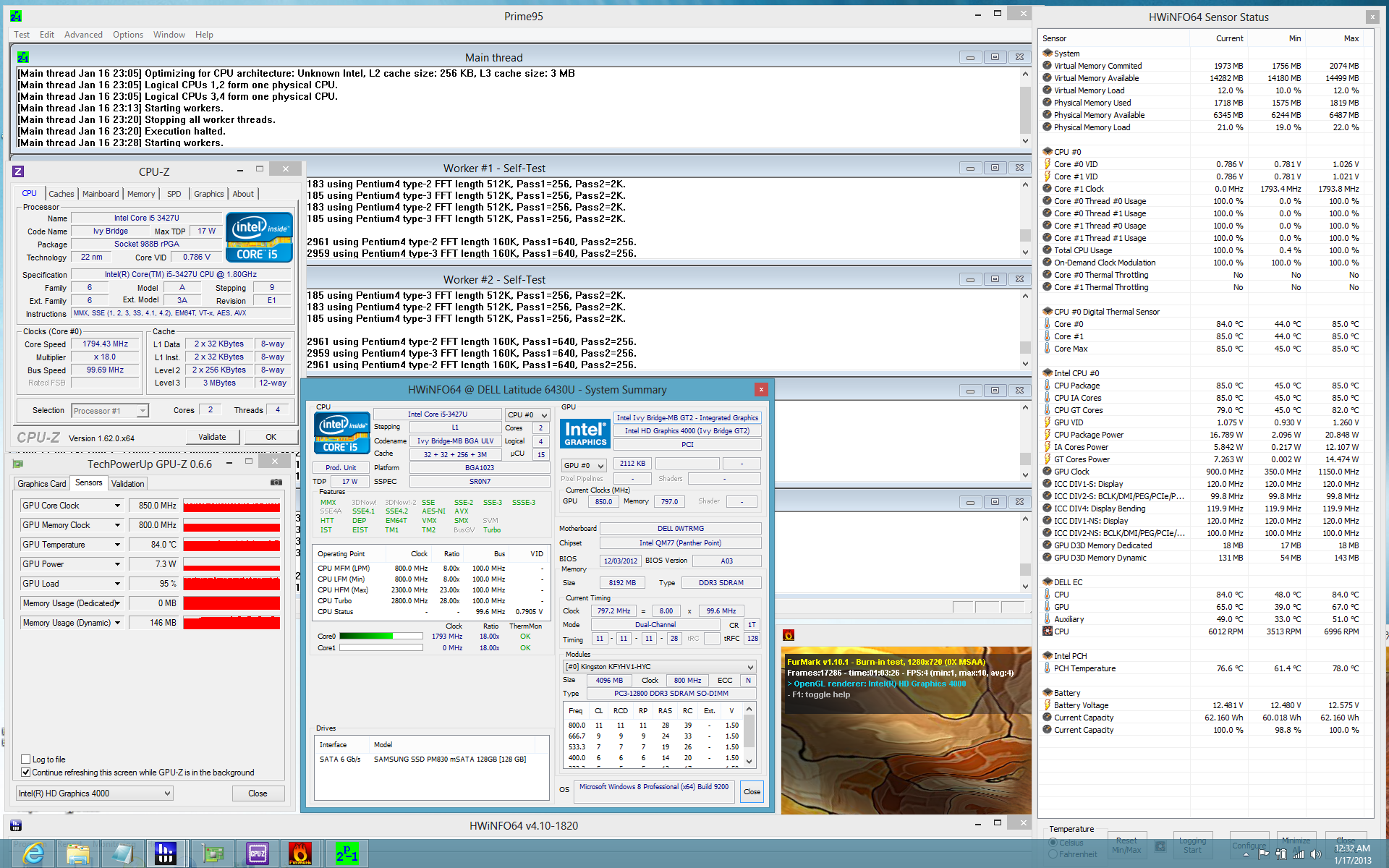Viewport: 1389px width, 868px height.
Task: Uncheck Continue refreshing in background option
Action: (26, 773)
